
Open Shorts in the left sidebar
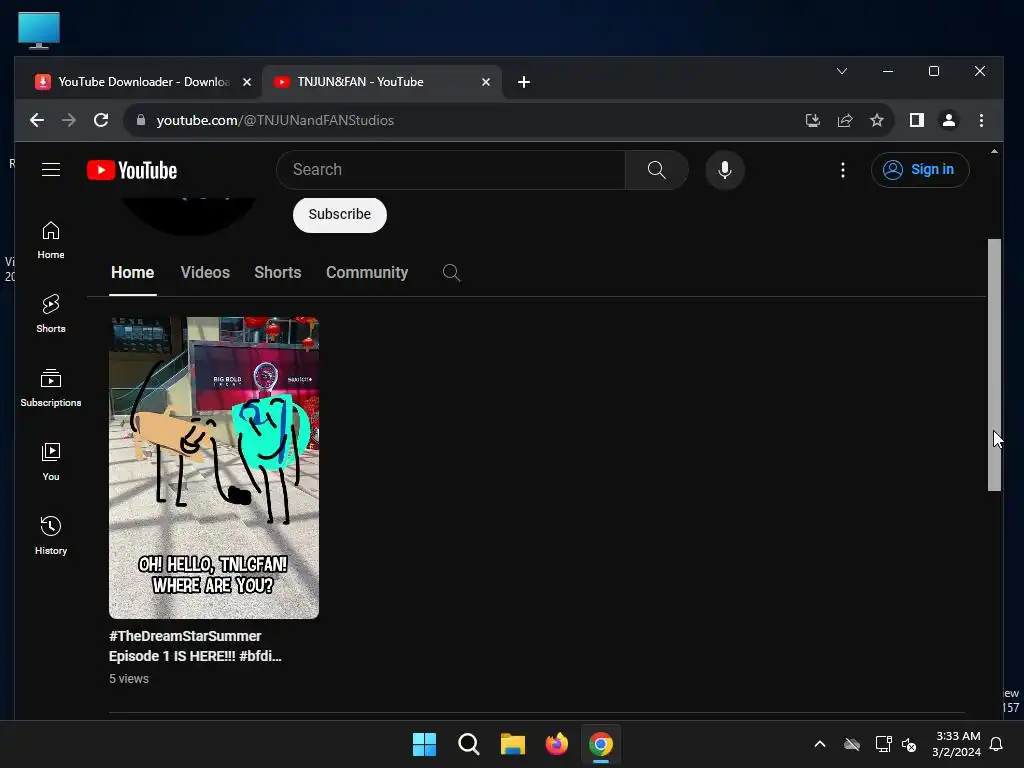[51, 313]
